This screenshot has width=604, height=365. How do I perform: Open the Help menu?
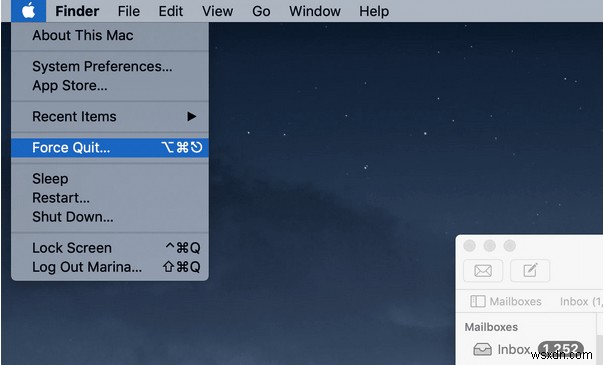point(374,11)
